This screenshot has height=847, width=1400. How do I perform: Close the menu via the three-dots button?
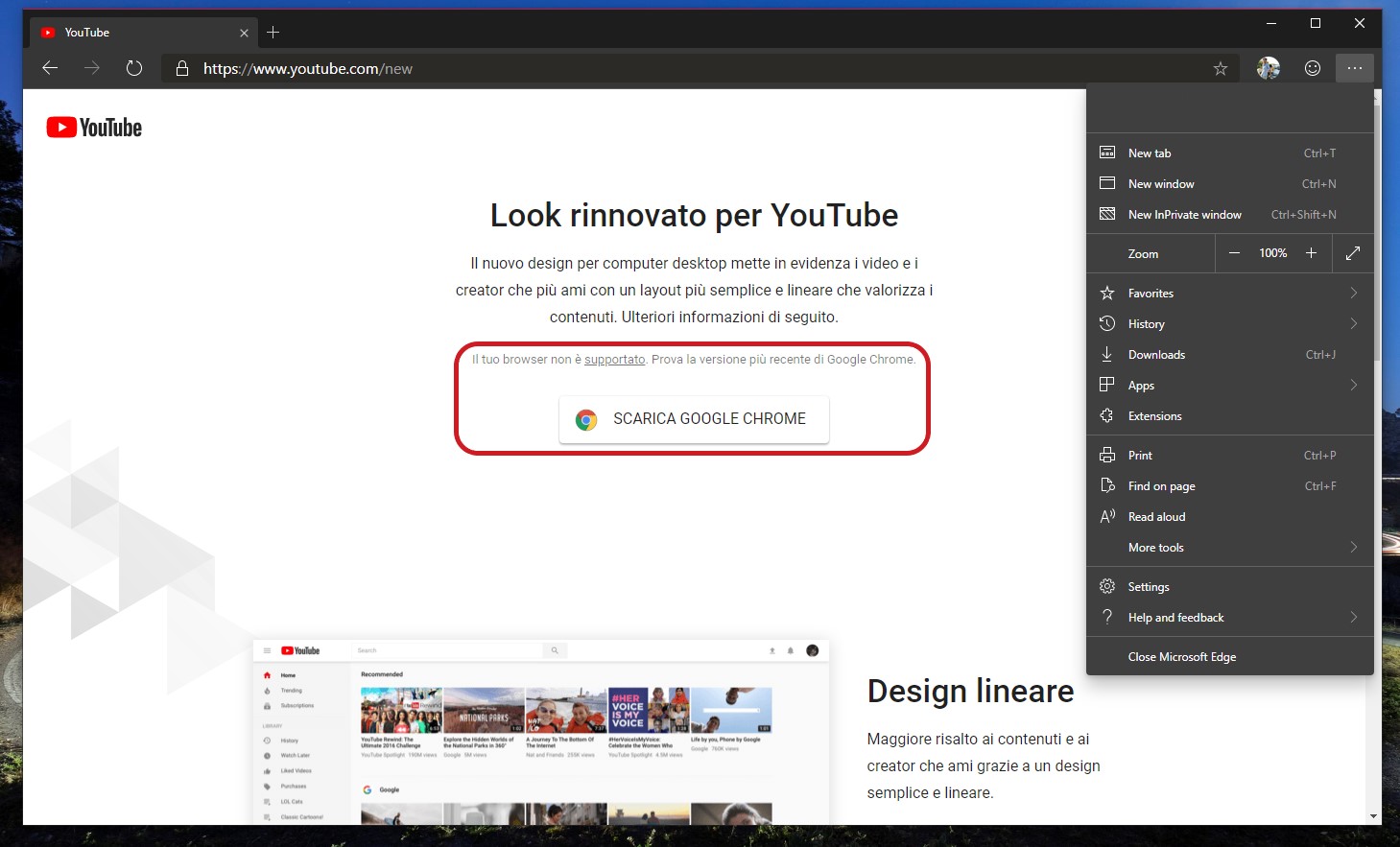1355,68
